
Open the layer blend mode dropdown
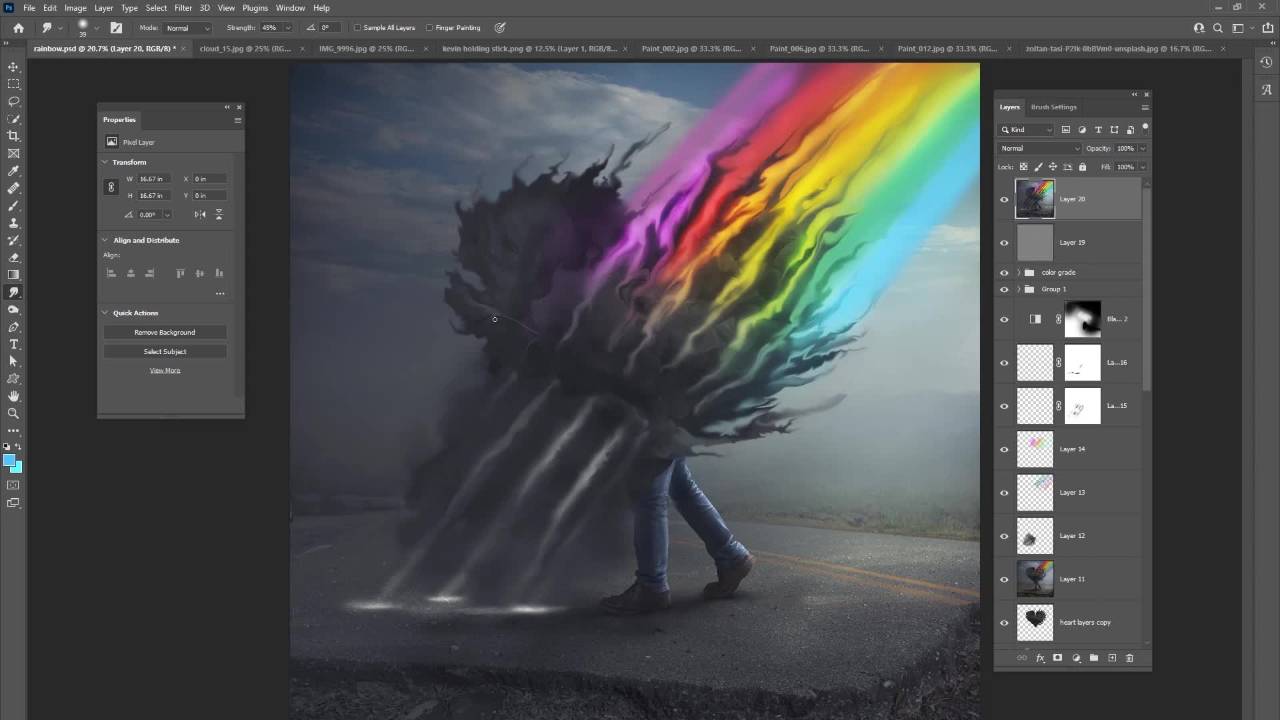click(x=1039, y=148)
